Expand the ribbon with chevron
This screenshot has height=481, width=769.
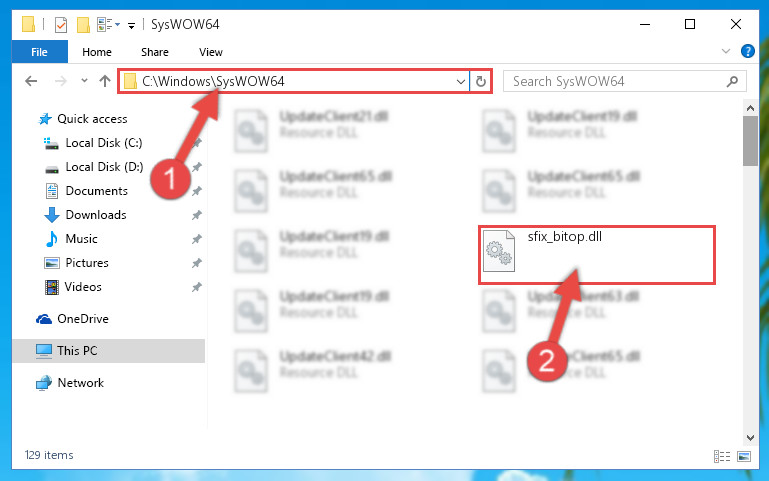[726, 51]
